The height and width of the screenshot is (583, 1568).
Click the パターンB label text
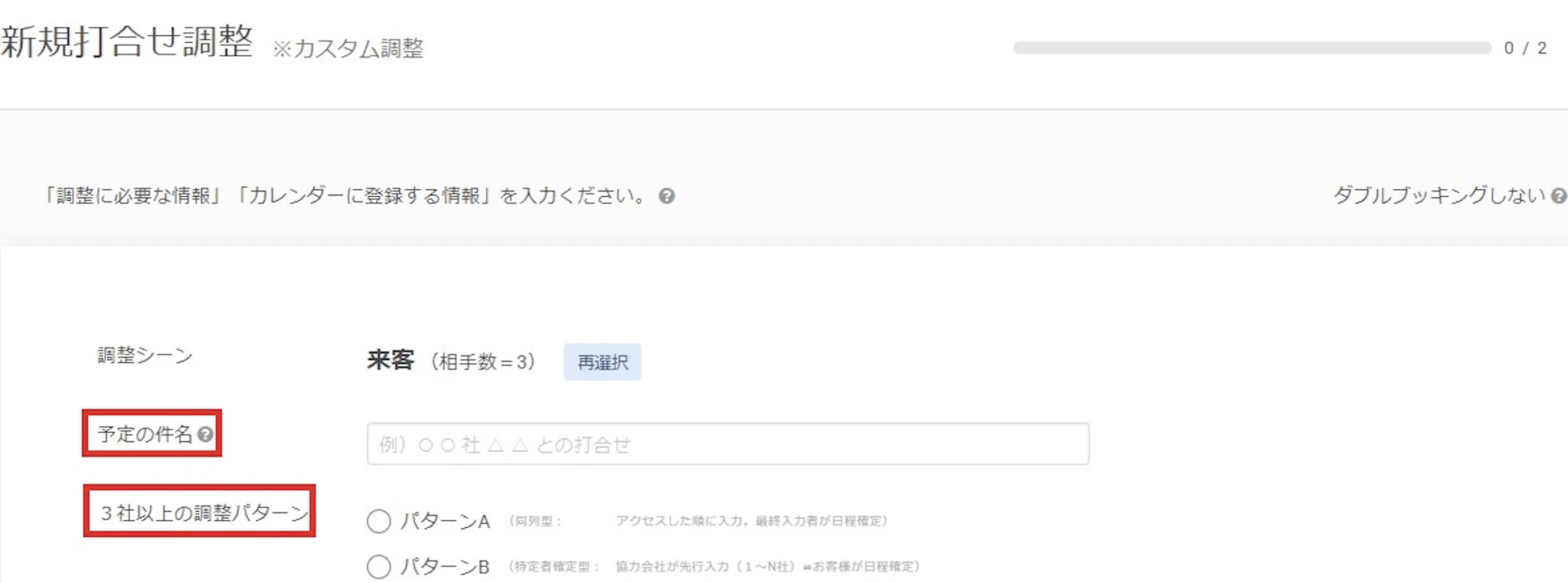click(446, 567)
